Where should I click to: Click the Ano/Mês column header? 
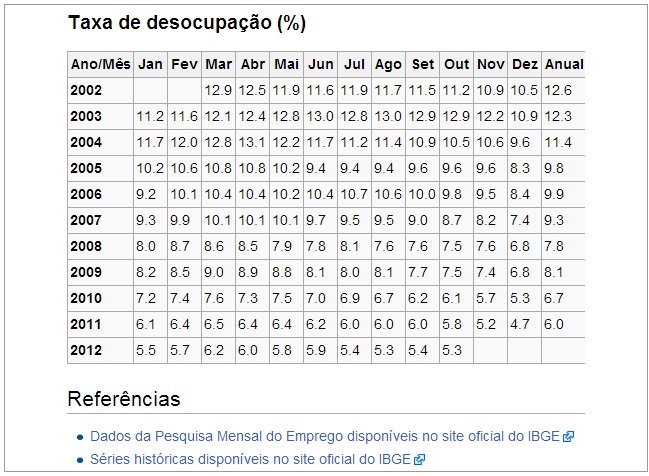click(x=100, y=64)
